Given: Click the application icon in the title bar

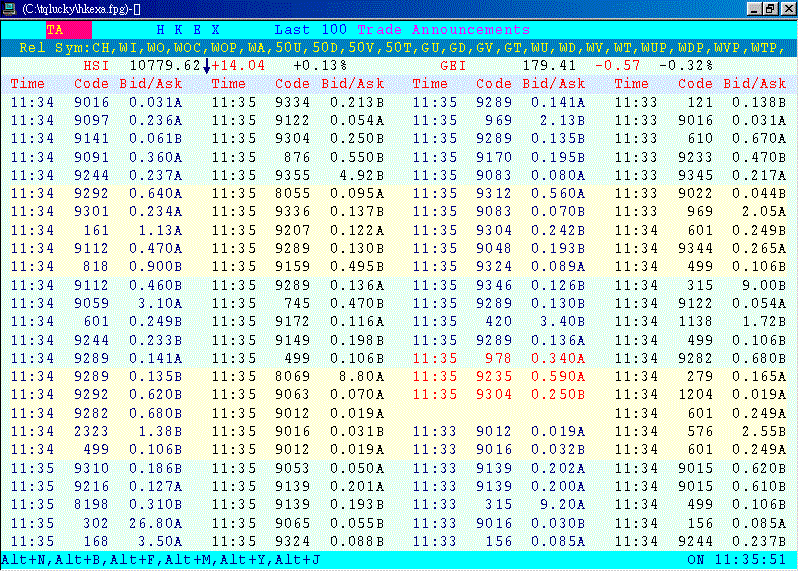Looking at the screenshot, I should pyautogui.click(x=9, y=9).
